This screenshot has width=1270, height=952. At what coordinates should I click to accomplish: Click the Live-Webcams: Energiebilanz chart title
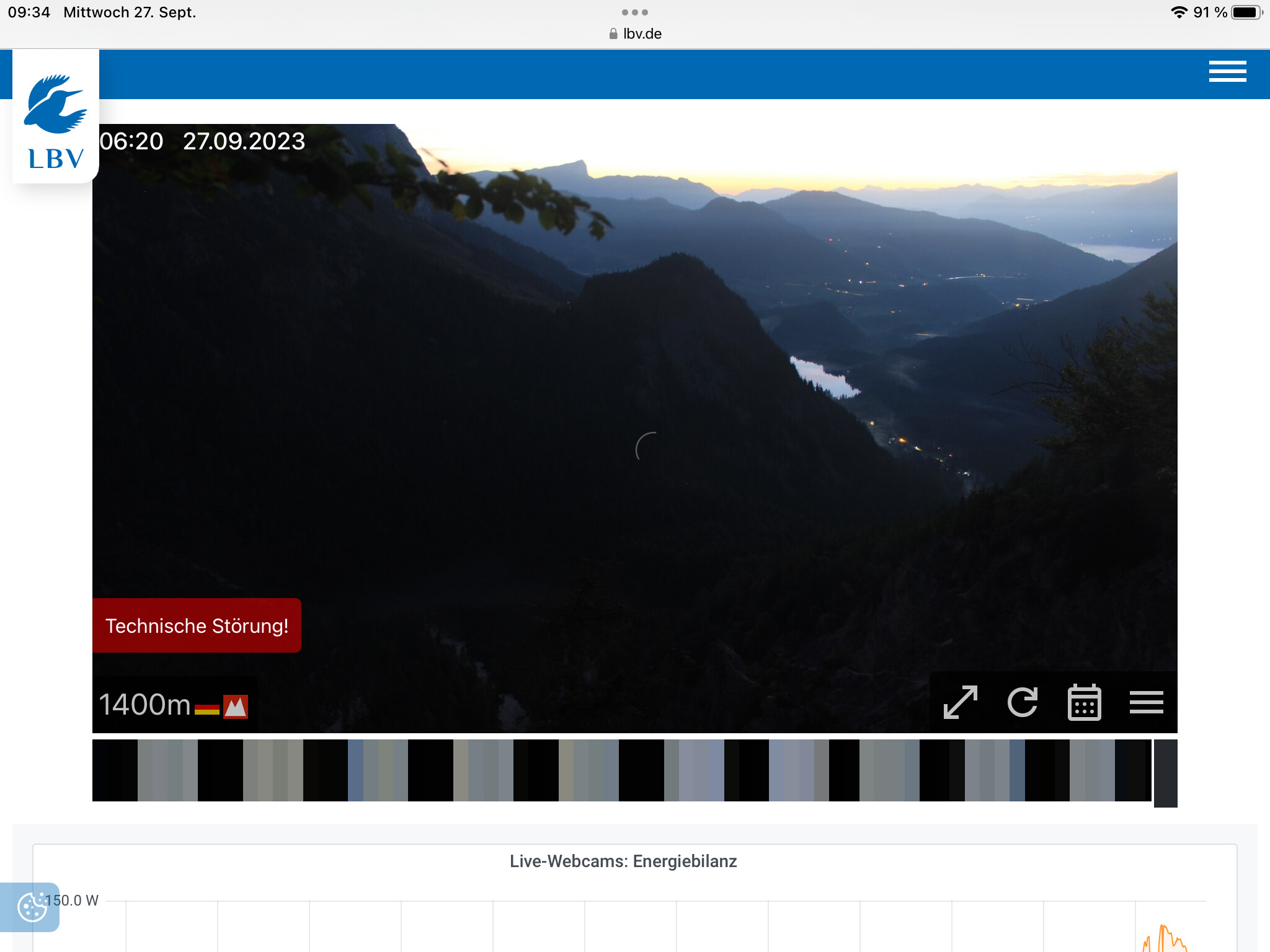pyautogui.click(x=623, y=862)
